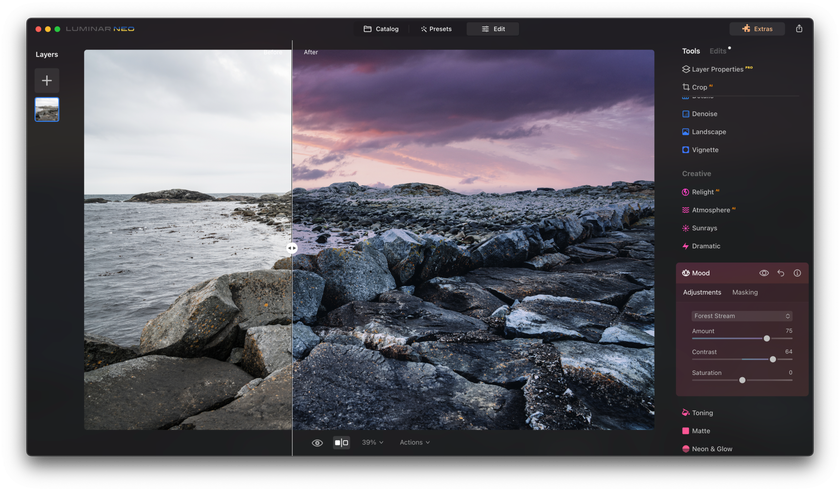The height and width of the screenshot is (491, 840).
Task: Select the Adjustments tab in Mood
Action: click(x=702, y=292)
